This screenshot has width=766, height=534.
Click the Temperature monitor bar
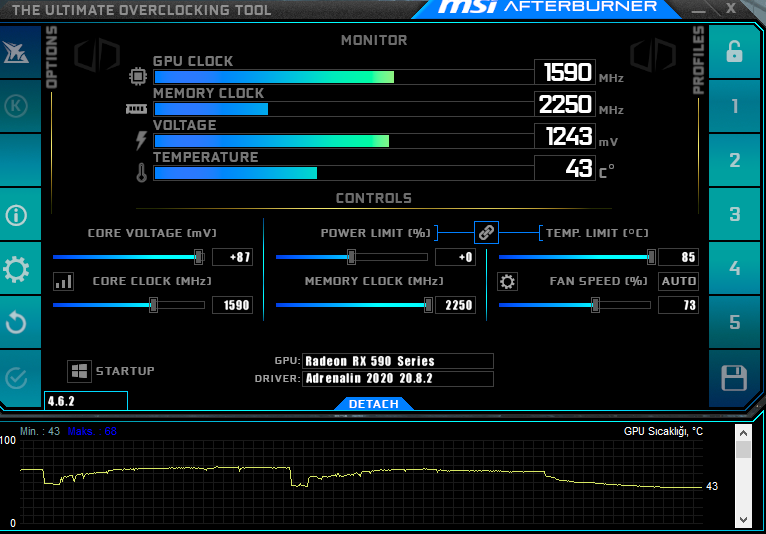pyautogui.click(x=344, y=173)
